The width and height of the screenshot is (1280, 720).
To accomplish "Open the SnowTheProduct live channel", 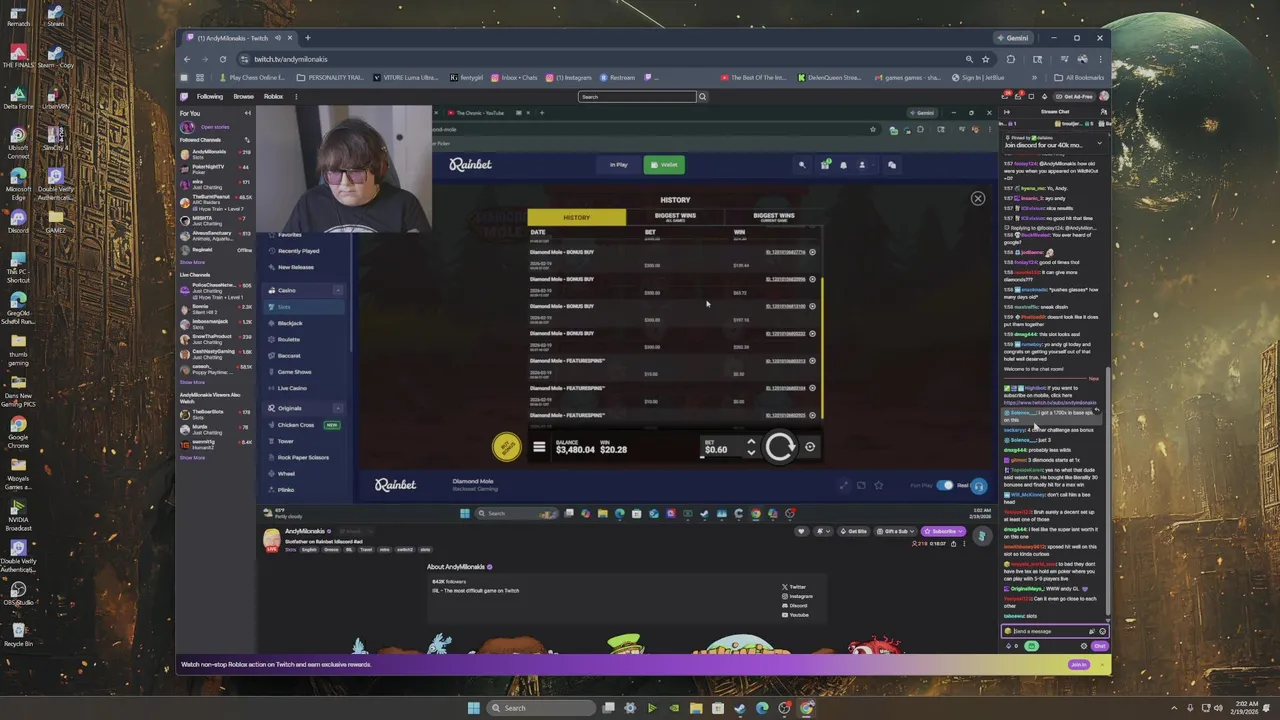I will [x=215, y=339].
